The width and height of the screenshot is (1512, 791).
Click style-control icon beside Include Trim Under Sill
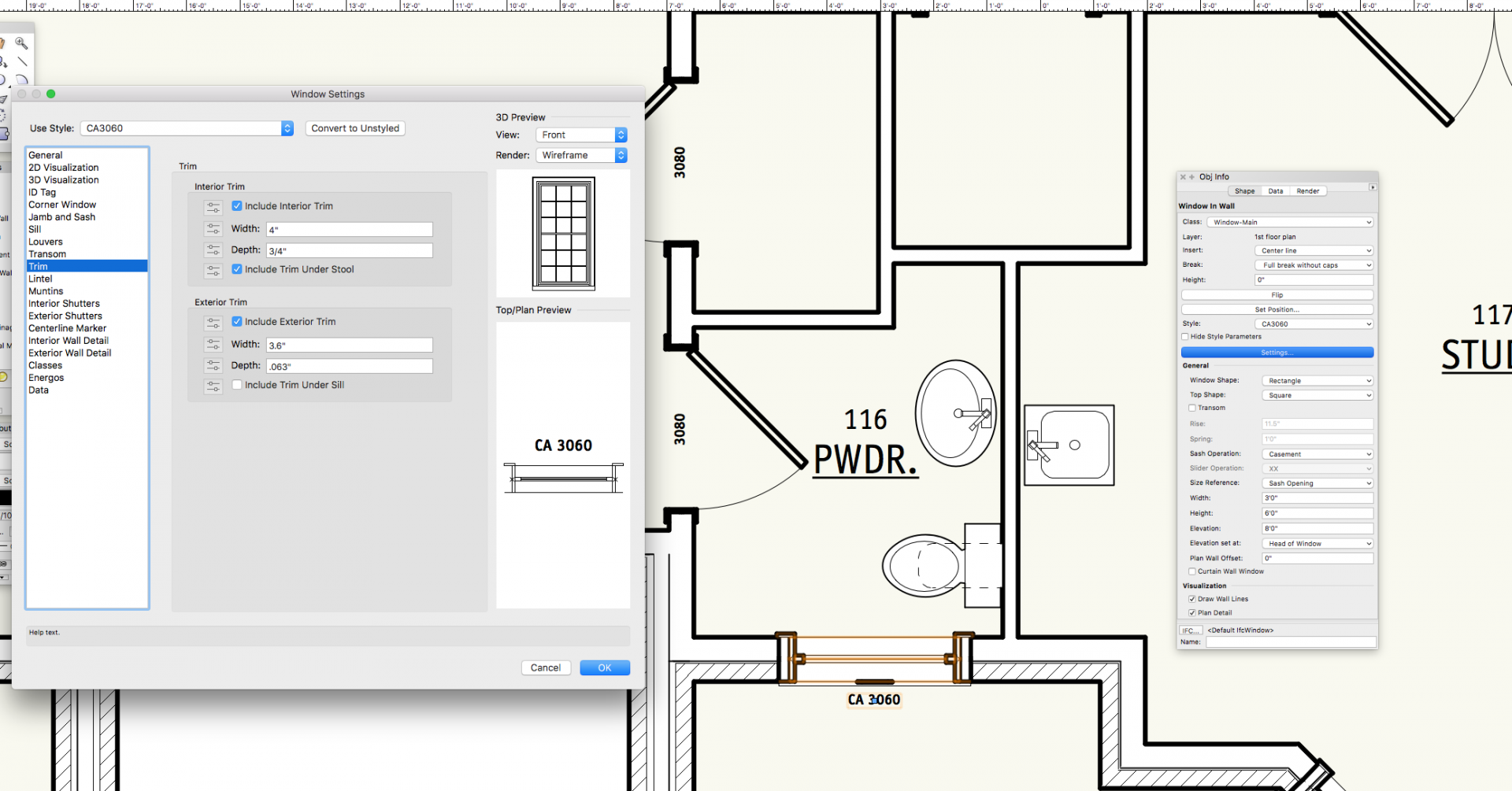(213, 386)
